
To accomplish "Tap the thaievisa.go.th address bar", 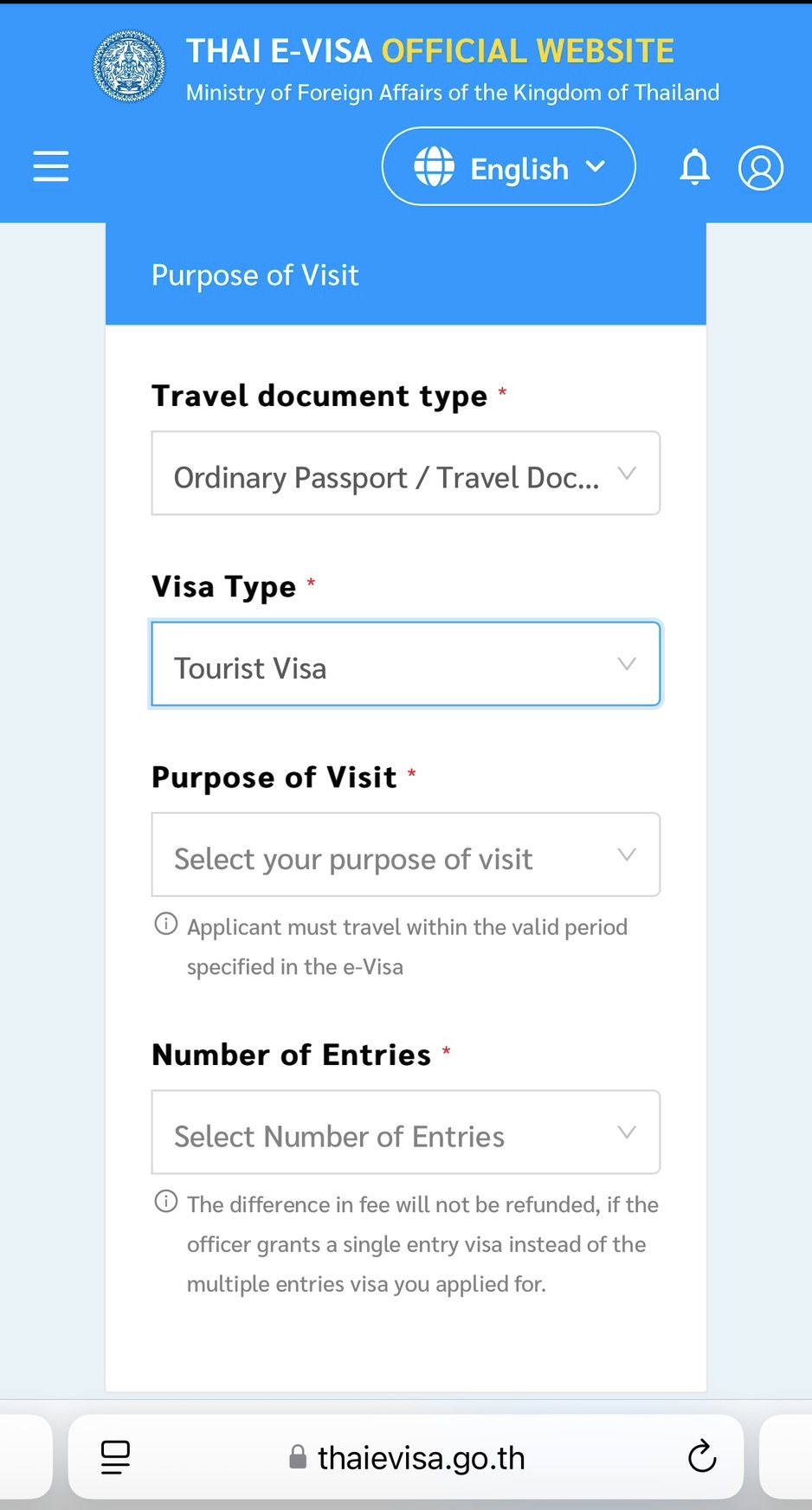I will (422, 1457).
